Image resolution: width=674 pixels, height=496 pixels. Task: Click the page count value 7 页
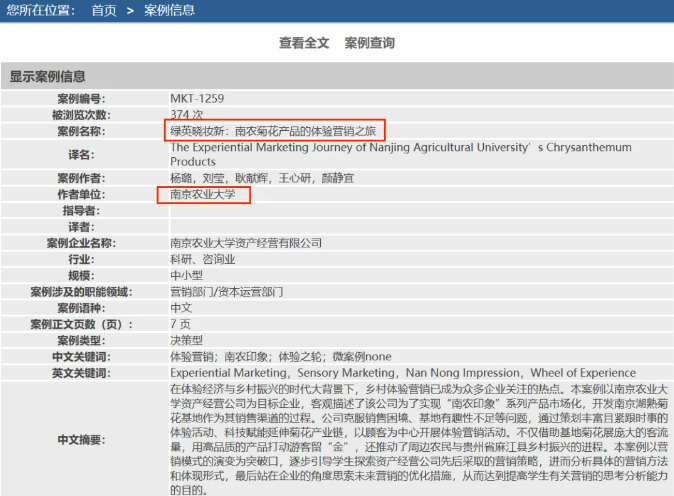pyautogui.click(x=180, y=324)
